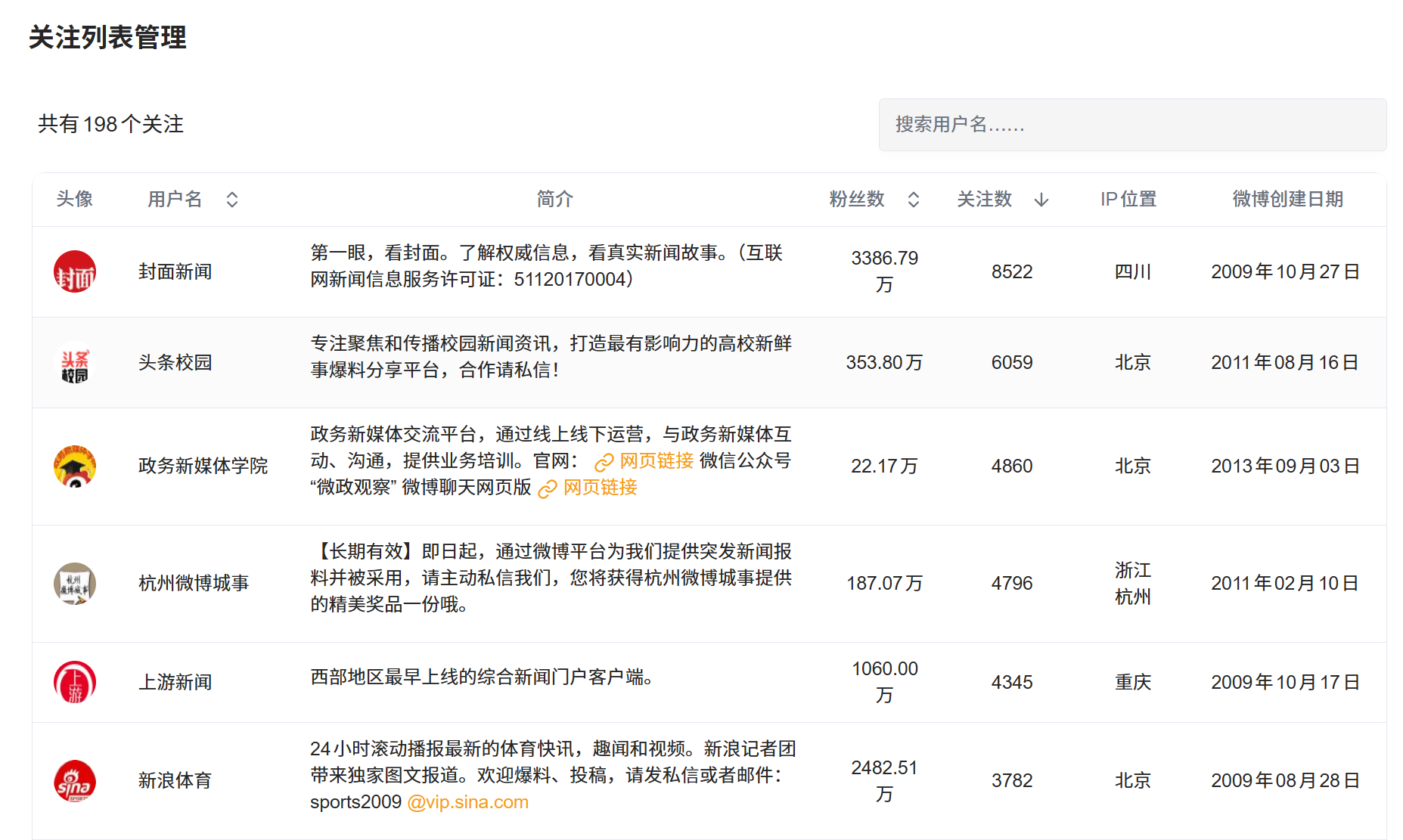Screen dimensions: 1403x840
Task: Click the 封面新闻 avatar
Action: point(75,271)
